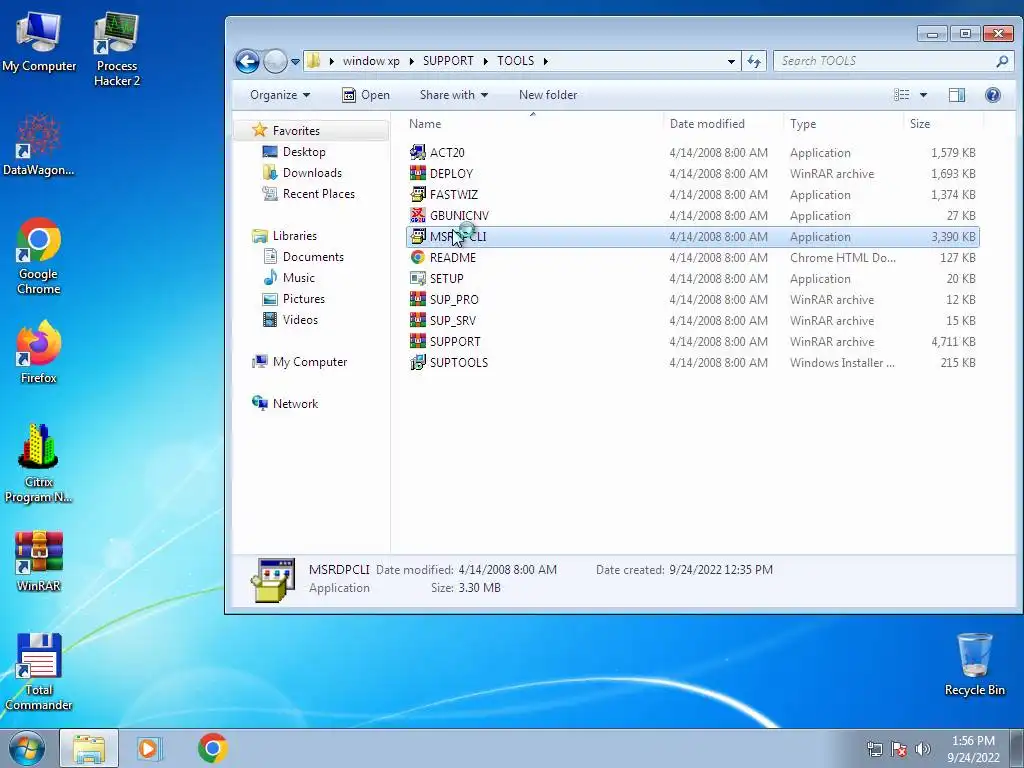This screenshot has height=768, width=1024.
Task: Launch the Google Chrome desktop shortcut
Action: 39,256
